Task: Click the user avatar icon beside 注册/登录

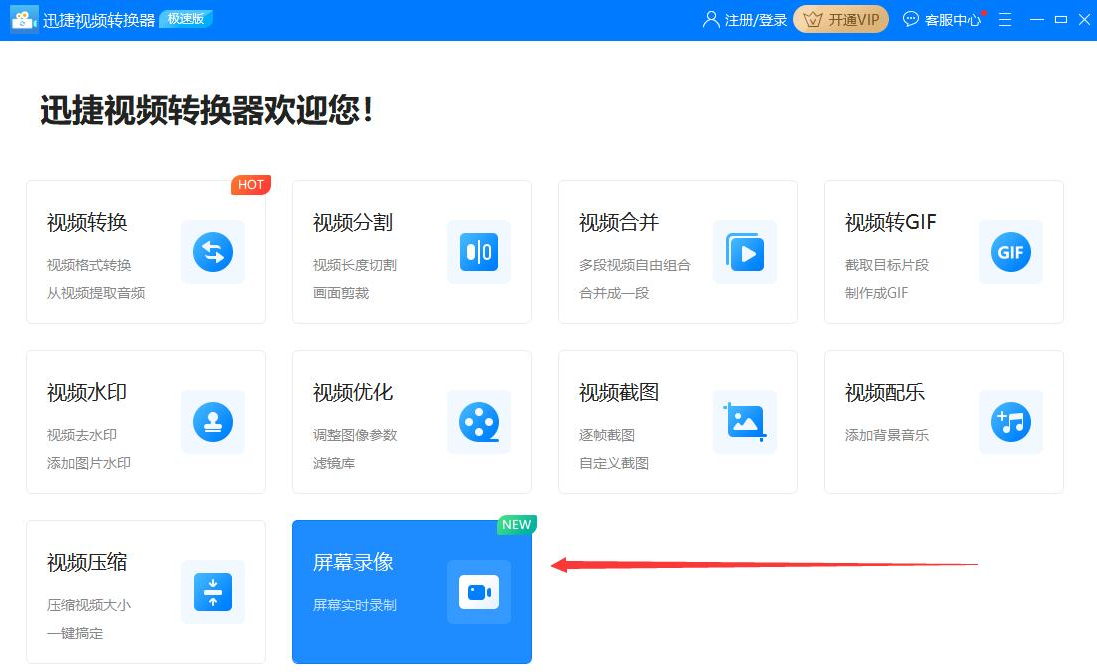Action: pyautogui.click(x=711, y=20)
